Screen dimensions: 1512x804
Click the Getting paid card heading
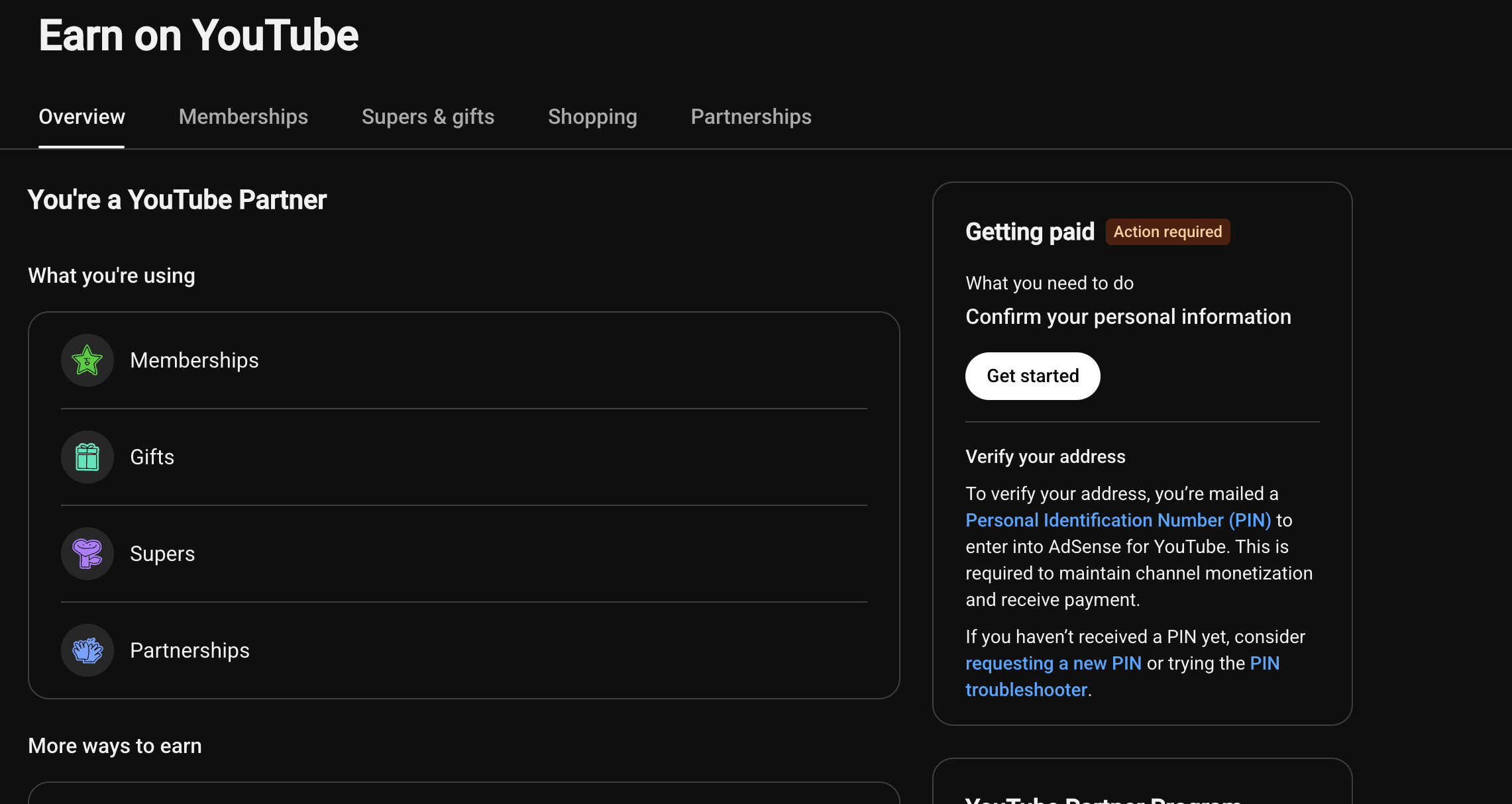[x=1030, y=232]
